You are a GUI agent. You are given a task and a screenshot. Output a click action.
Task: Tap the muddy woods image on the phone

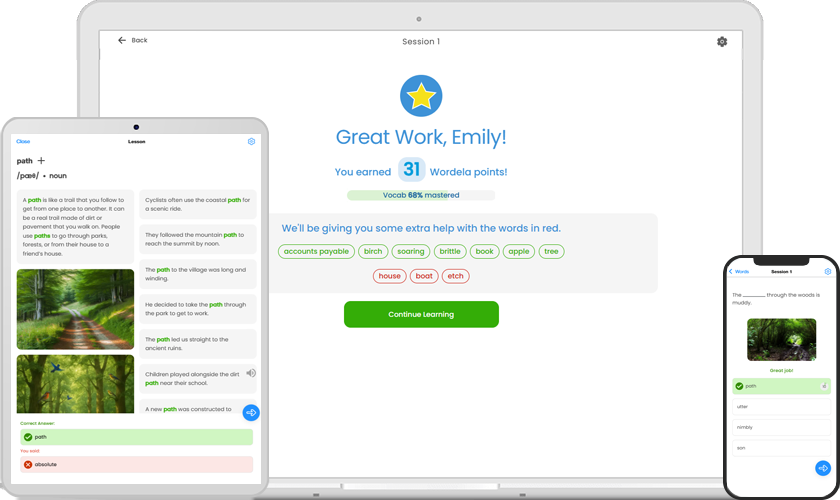[x=782, y=339]
